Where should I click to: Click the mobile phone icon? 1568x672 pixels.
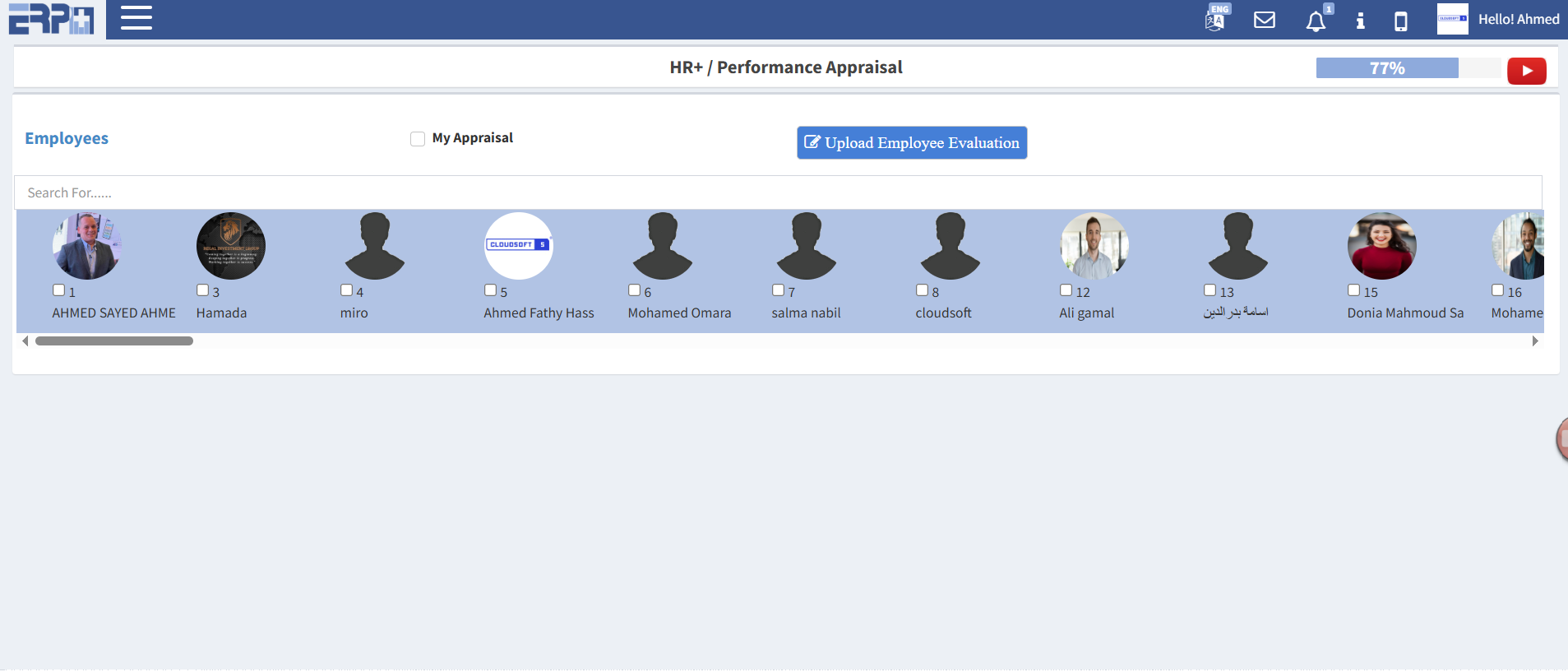pyautogui.click(x=1400, y=21)
